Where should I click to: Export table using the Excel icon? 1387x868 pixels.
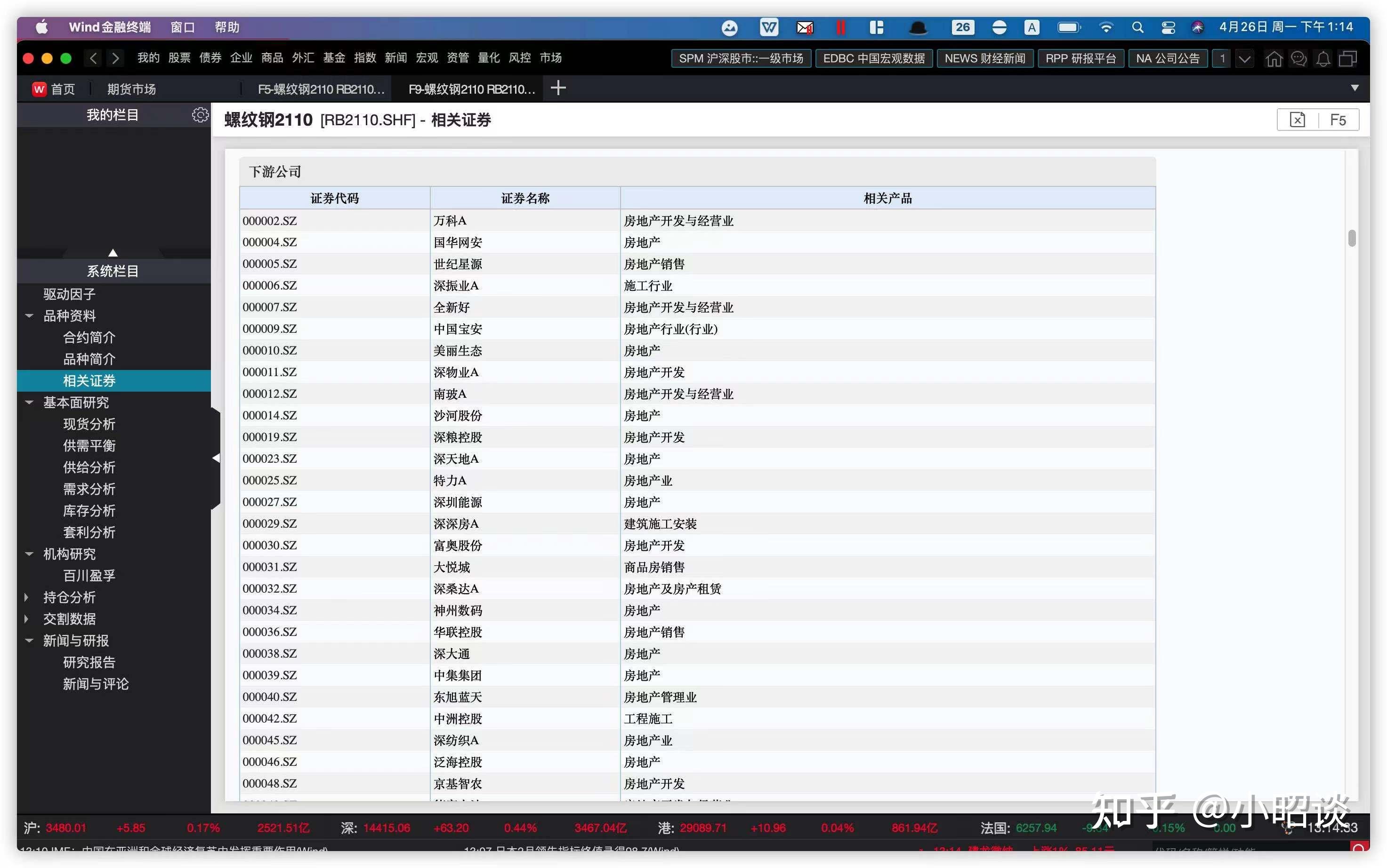pyautogui.click(x=1298, y=120)
